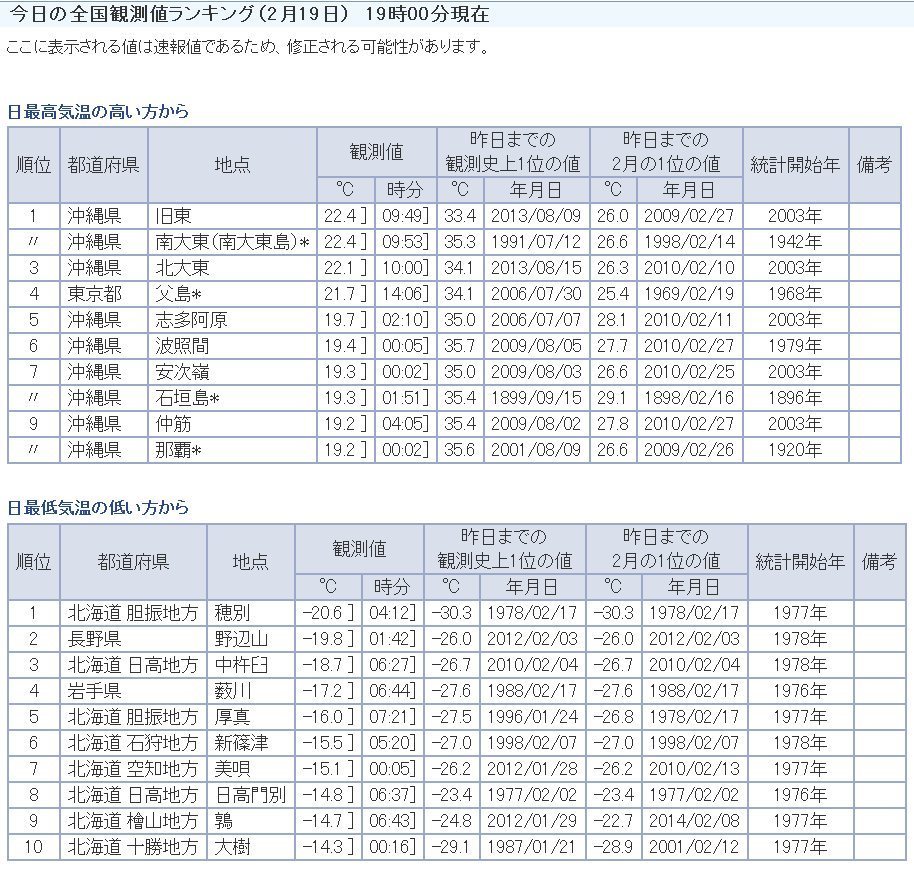The image size is (914, 869).
Task: Click the 統計開始年 header in the top table
Action: coord(797,165)
